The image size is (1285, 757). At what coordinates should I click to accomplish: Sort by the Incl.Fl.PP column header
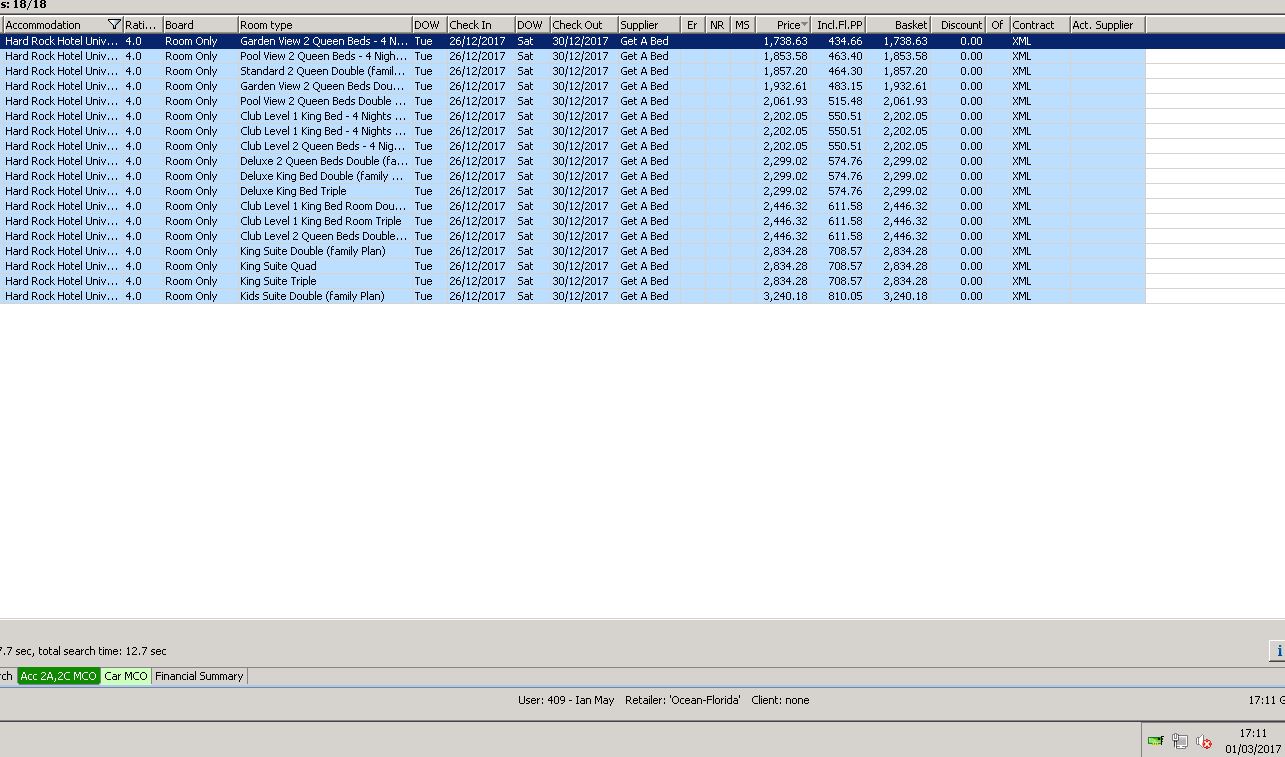pos(839,25)
